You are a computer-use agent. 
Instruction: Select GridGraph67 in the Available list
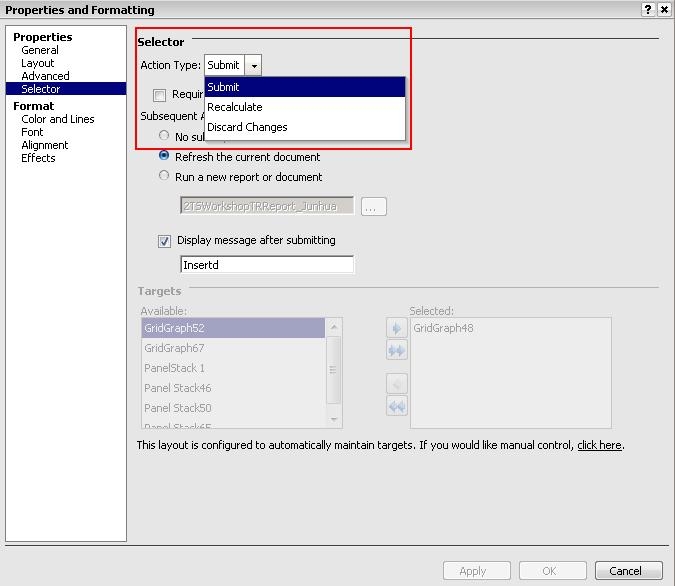tap(174, 348)
